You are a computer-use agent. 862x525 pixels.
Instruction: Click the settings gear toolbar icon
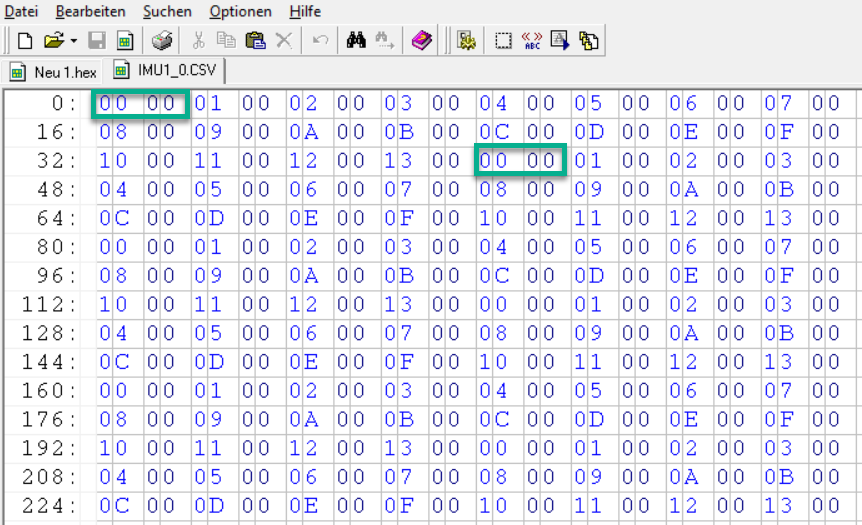[466, 41]
